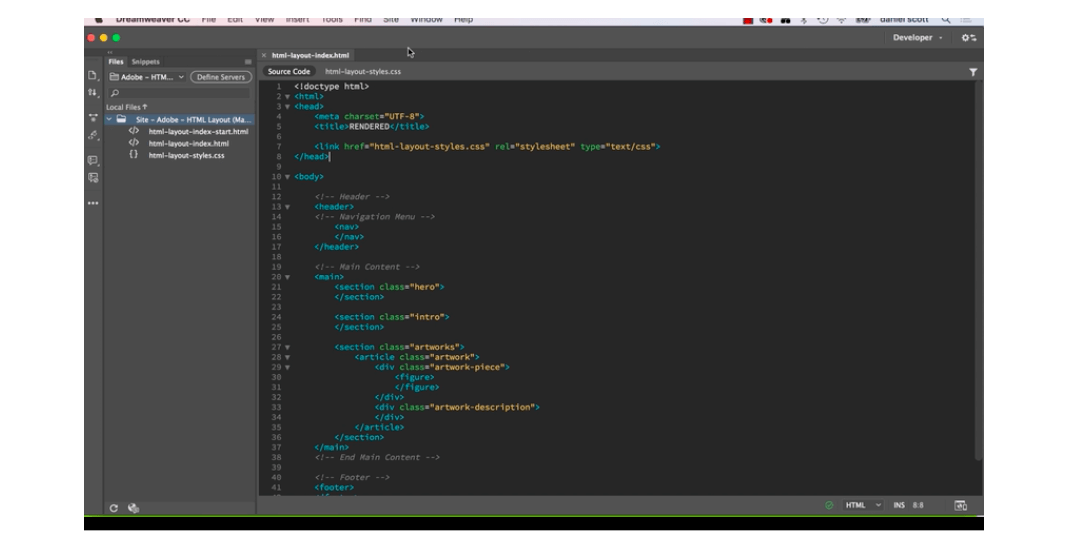Switch to the Files tab
This screenshot has width=1070, height=549.
[116, 61]
